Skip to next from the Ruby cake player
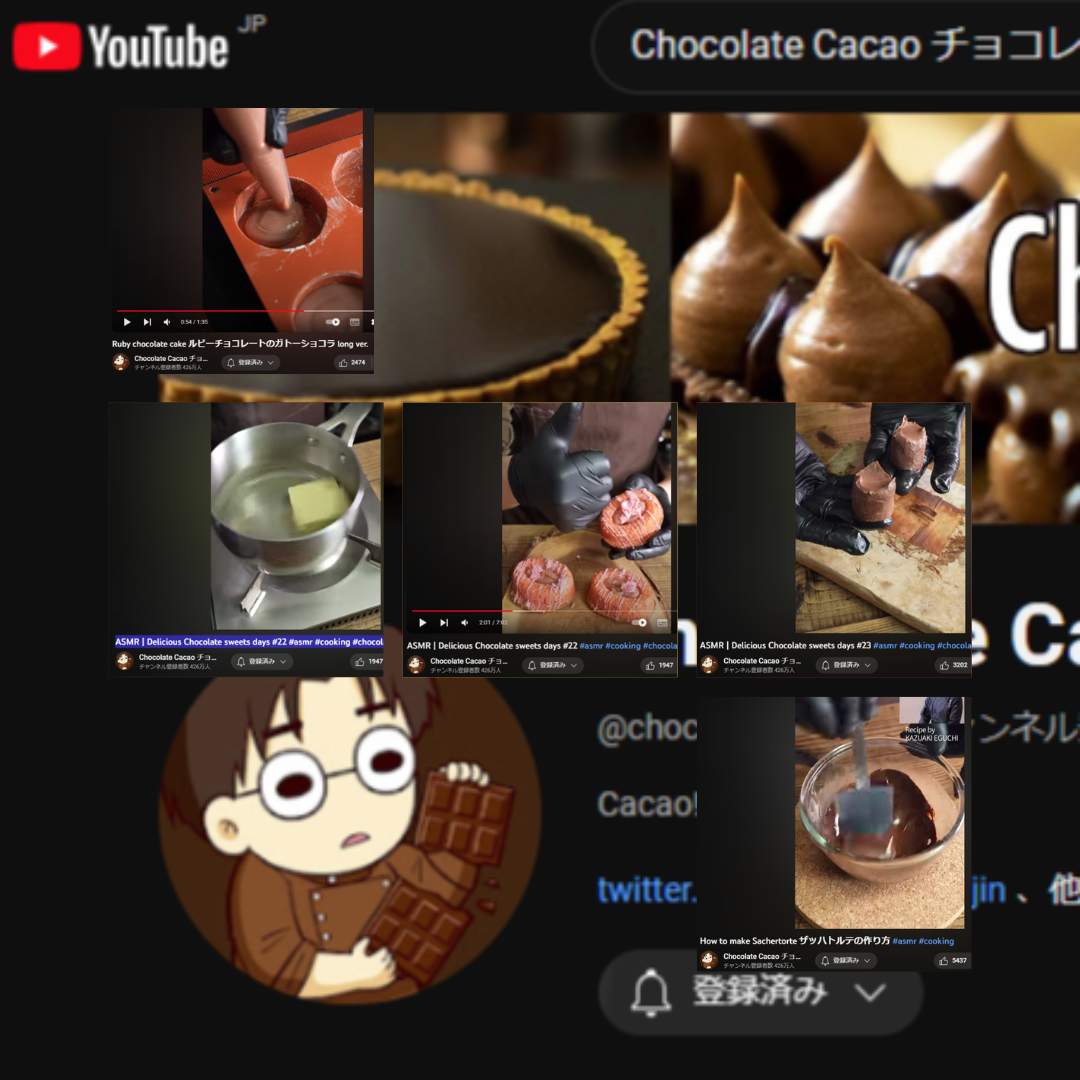 (x=147, y=322)
